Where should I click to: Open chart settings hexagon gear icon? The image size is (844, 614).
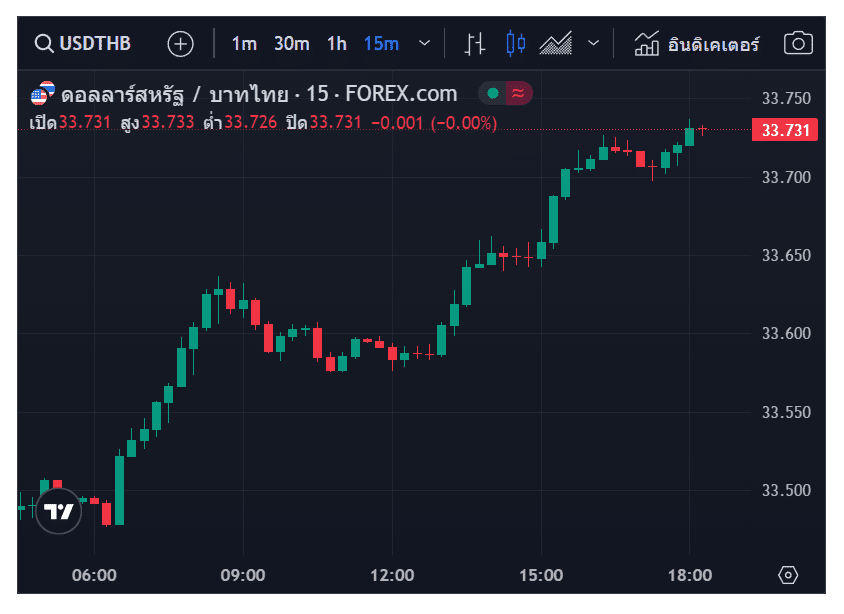coord(788,575)
